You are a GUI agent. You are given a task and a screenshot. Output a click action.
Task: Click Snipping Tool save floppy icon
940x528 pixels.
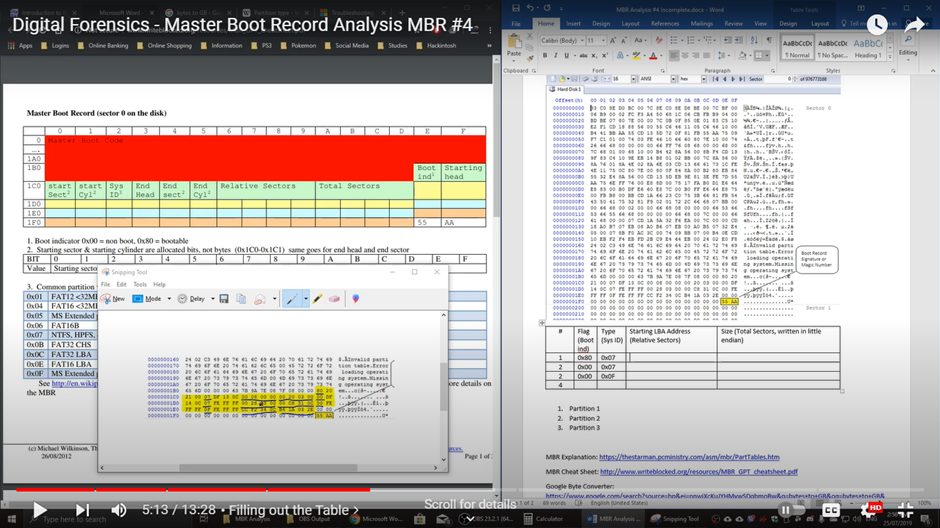point(224,298)
